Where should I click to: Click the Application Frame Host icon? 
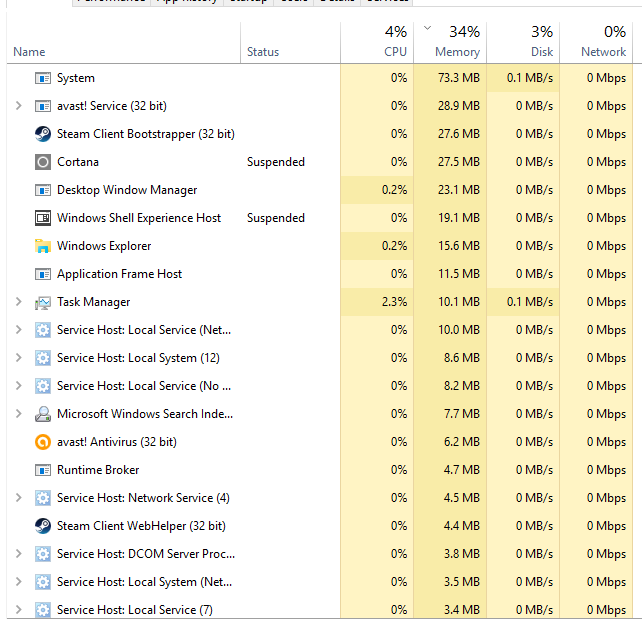point(43,274)
